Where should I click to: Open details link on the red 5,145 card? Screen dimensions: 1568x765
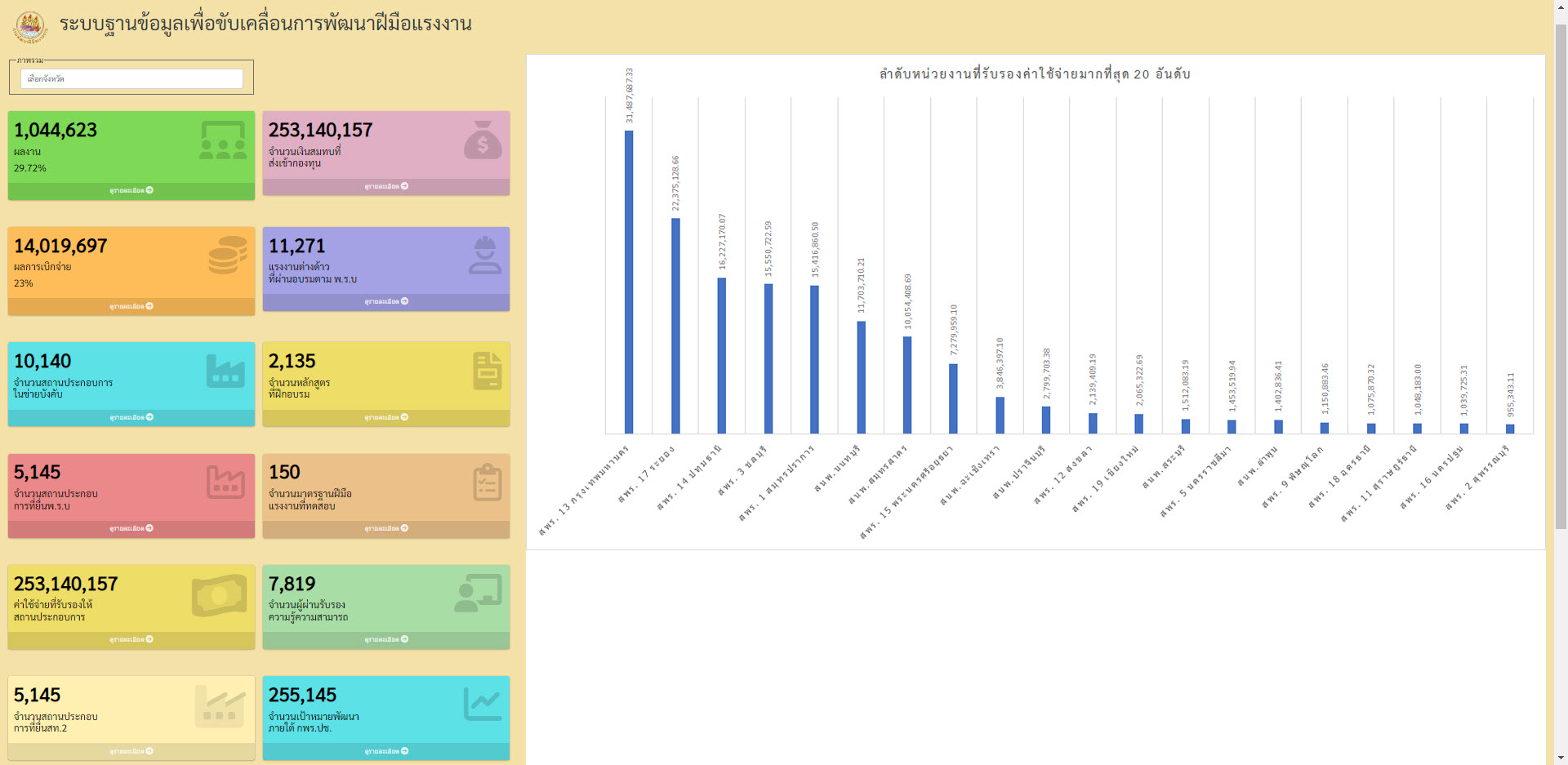pos(131,528)
